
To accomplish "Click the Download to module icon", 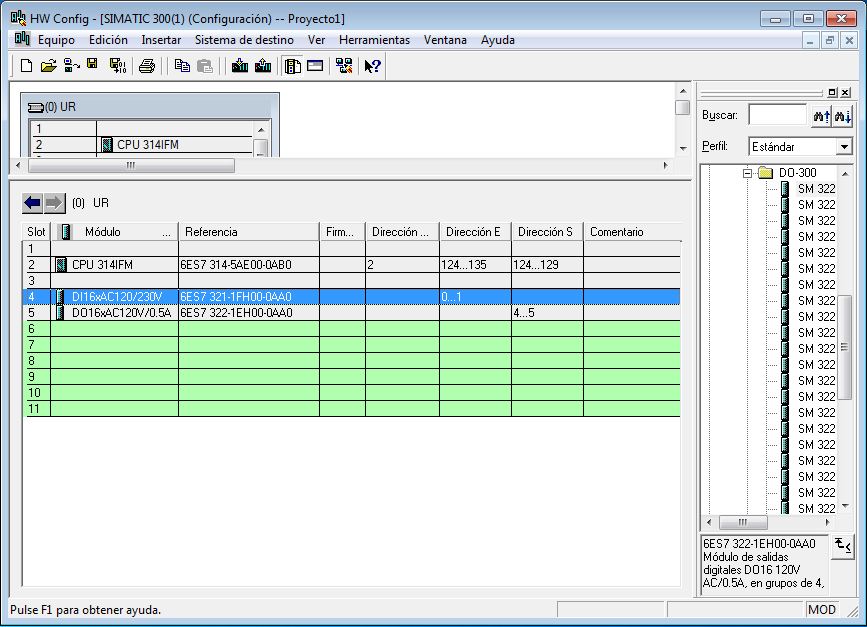I will 240,66.
